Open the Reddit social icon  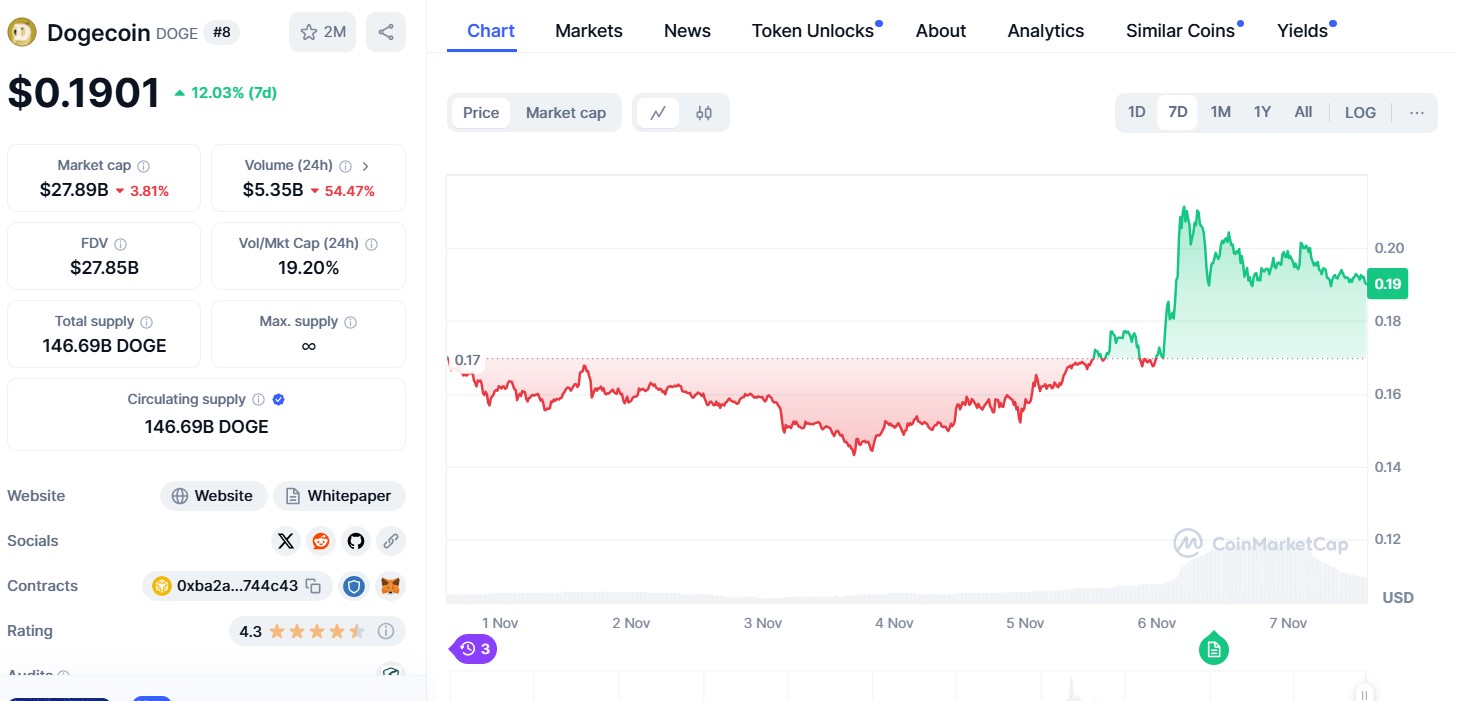point(321,541)
